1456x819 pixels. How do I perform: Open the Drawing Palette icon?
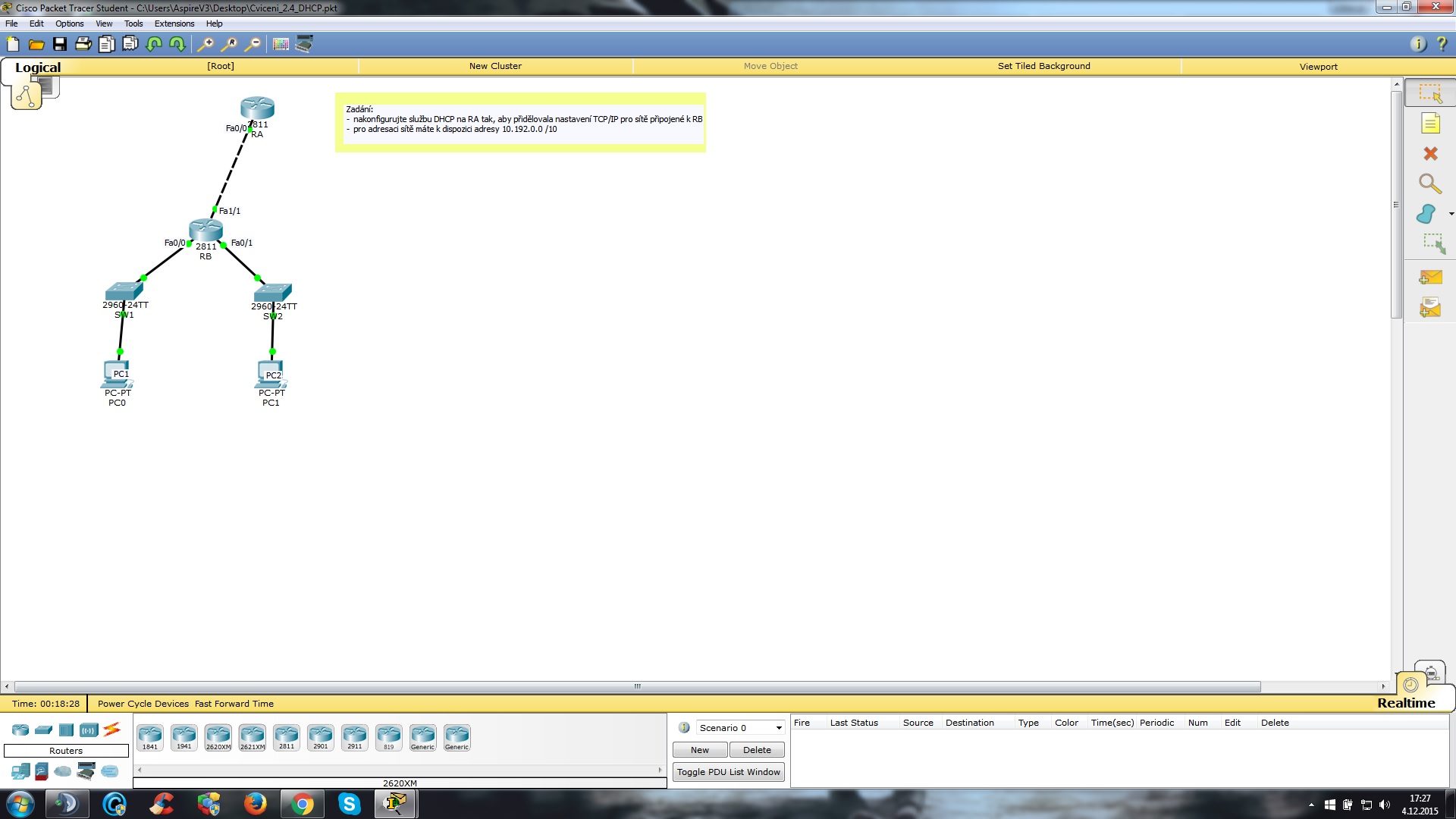pyautogui.click(x=281, y=44)
